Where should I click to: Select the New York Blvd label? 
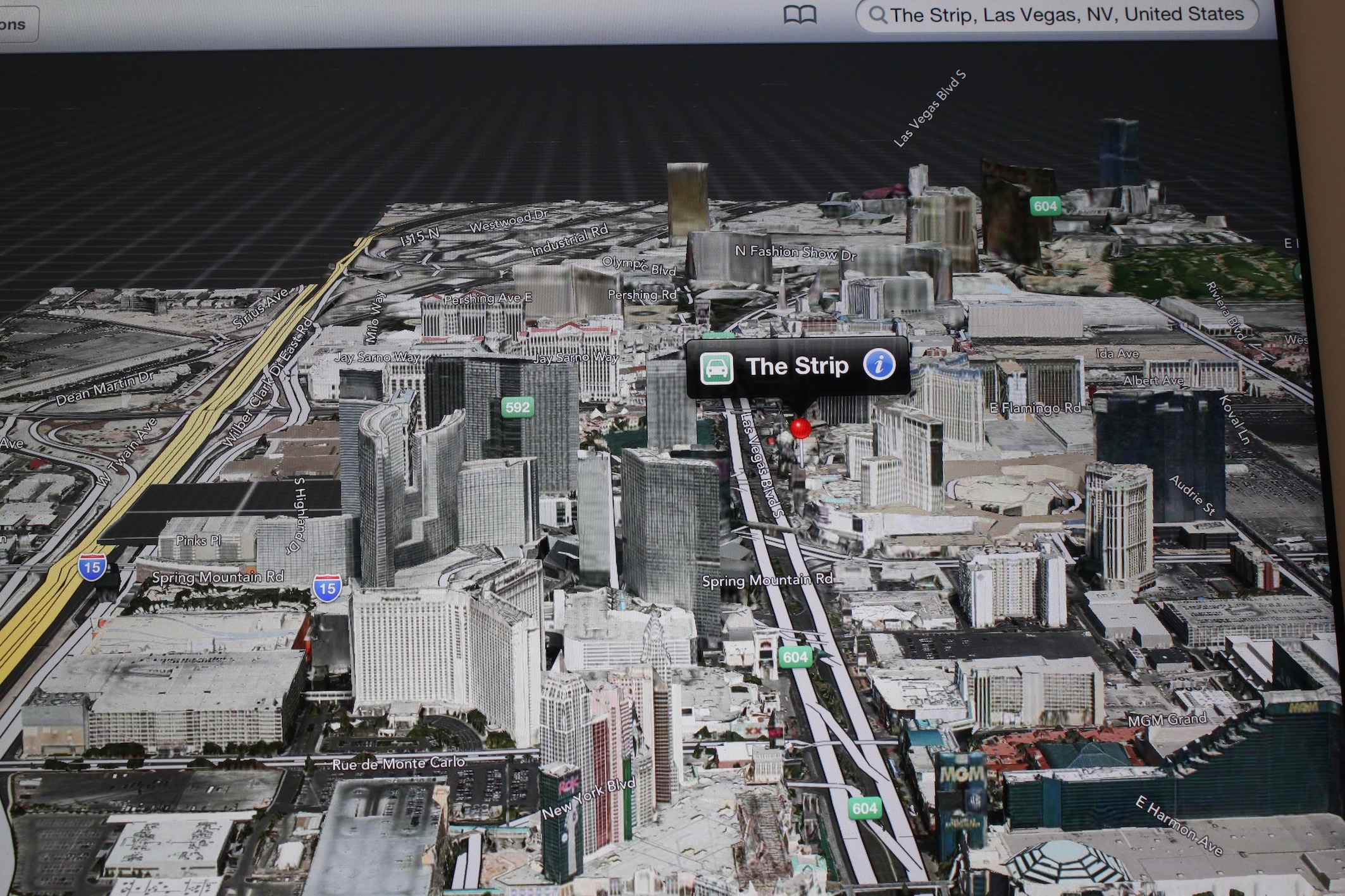[x=588, y=799]
